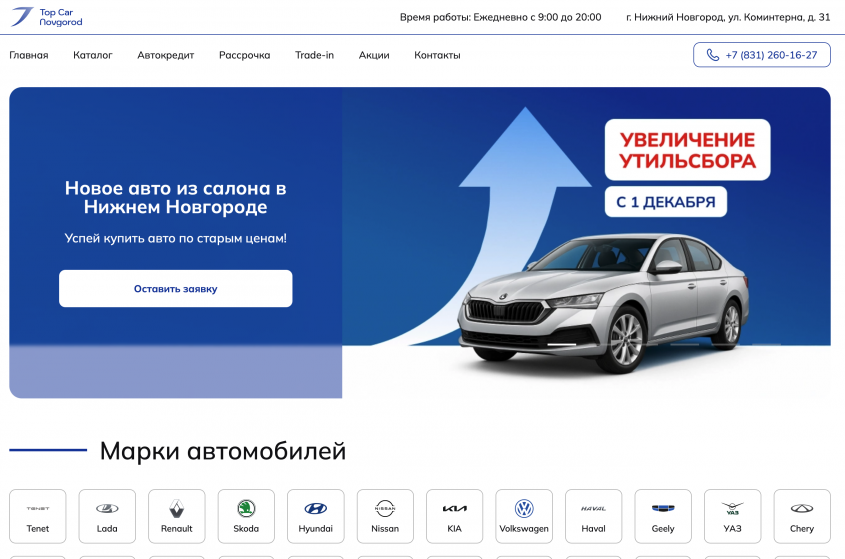Select the Volkswagen brand card

[524, 516]
